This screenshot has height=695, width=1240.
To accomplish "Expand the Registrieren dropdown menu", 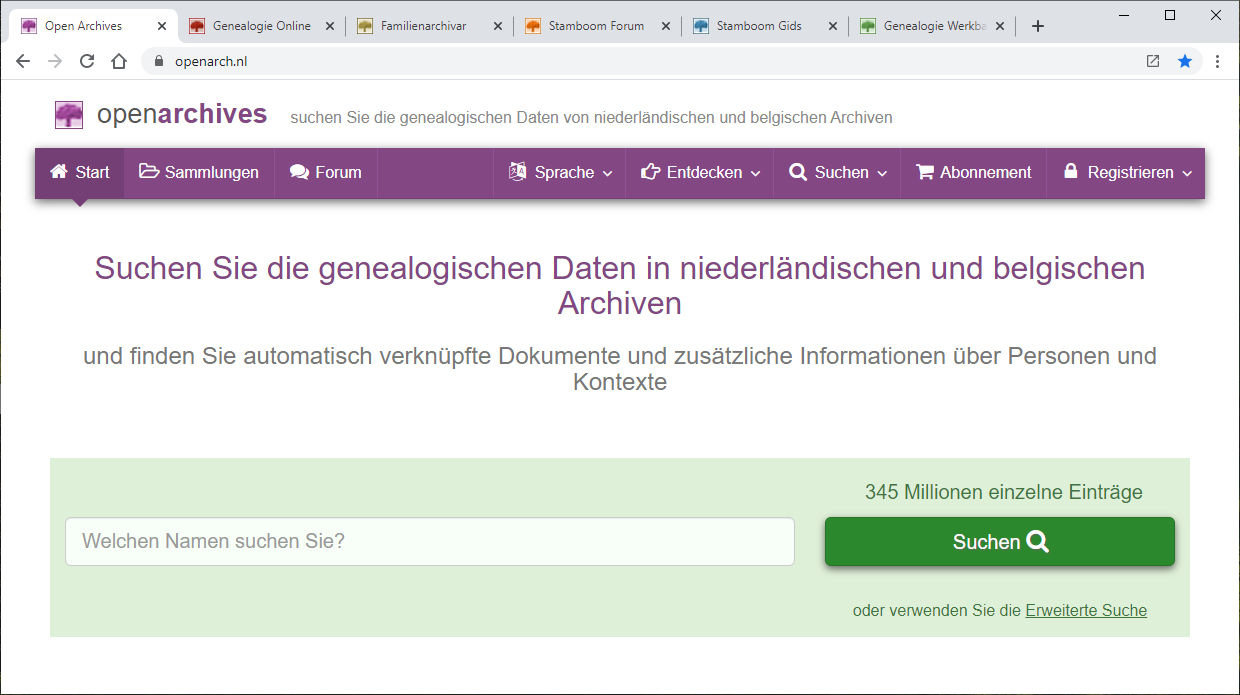I will point(1127,172).
